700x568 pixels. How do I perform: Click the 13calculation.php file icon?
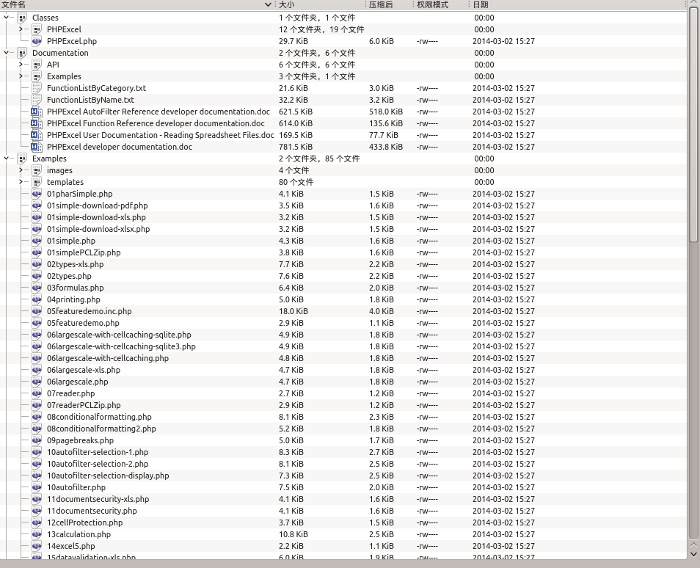click(37, 534)
